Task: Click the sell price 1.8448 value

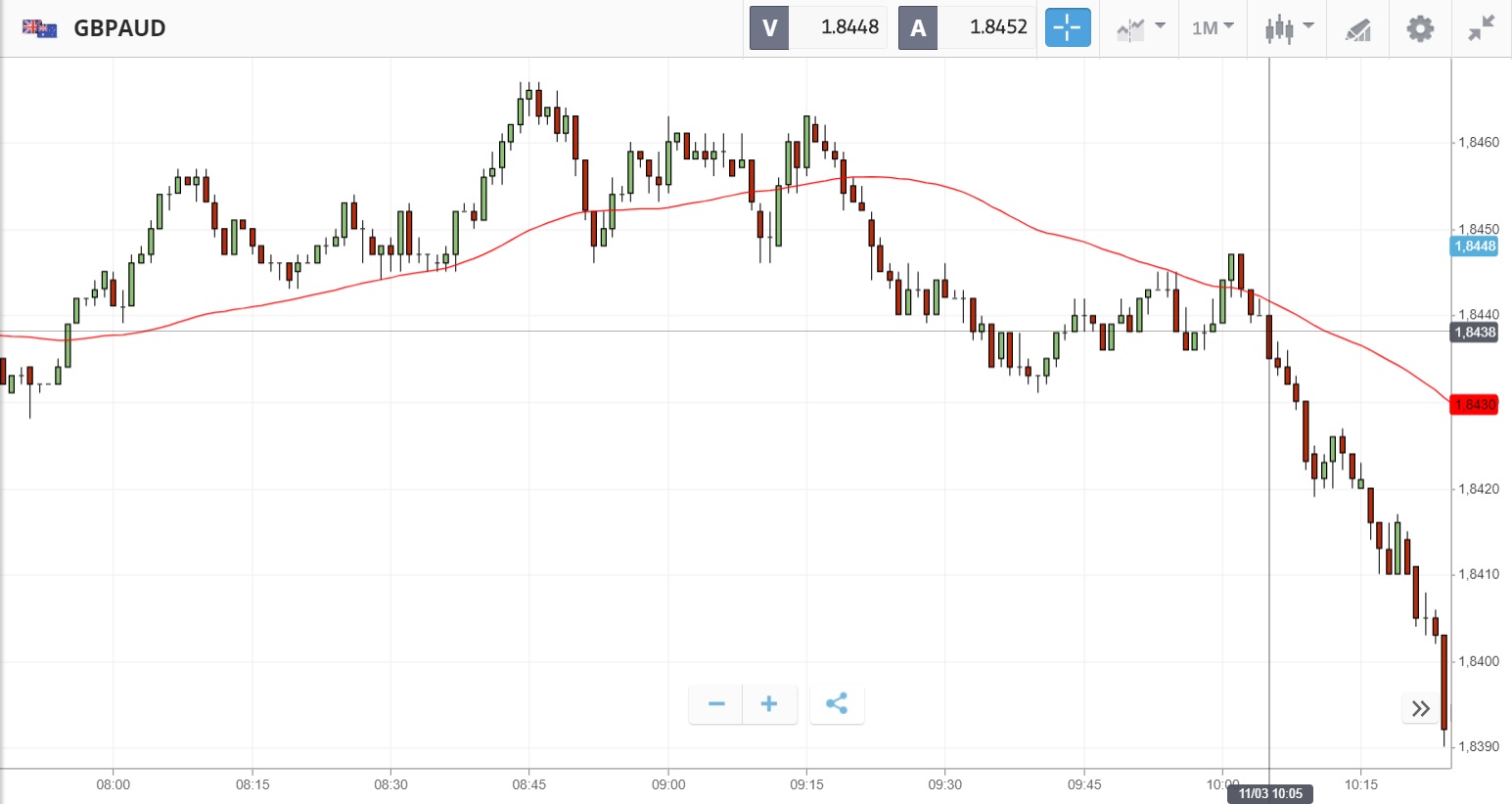Action: click(x=848, y=27)
